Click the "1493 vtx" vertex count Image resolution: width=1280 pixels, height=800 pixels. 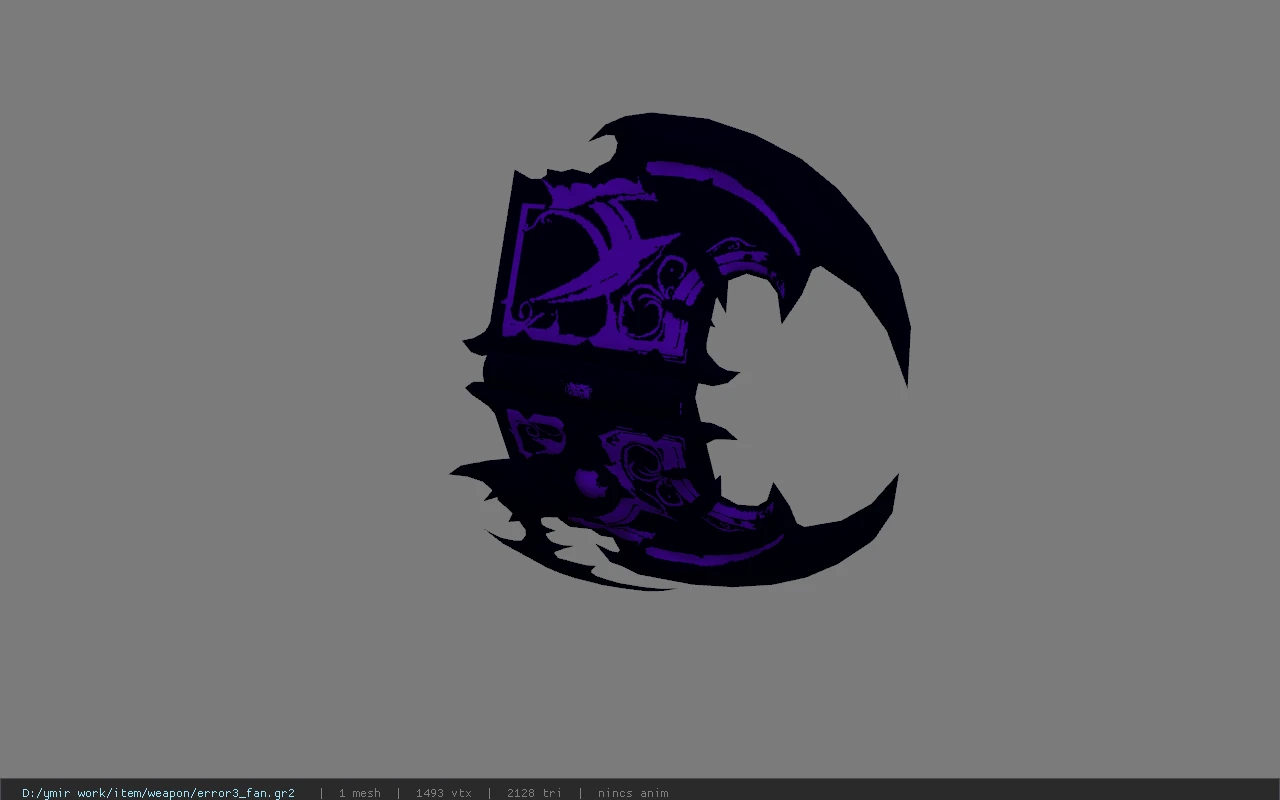pyautogui.click(x=444, y=793)
